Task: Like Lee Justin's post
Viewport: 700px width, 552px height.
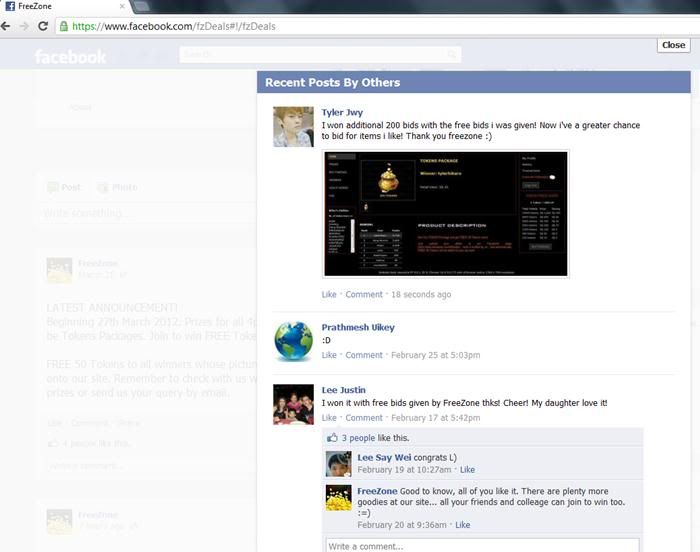Action: 329,418
